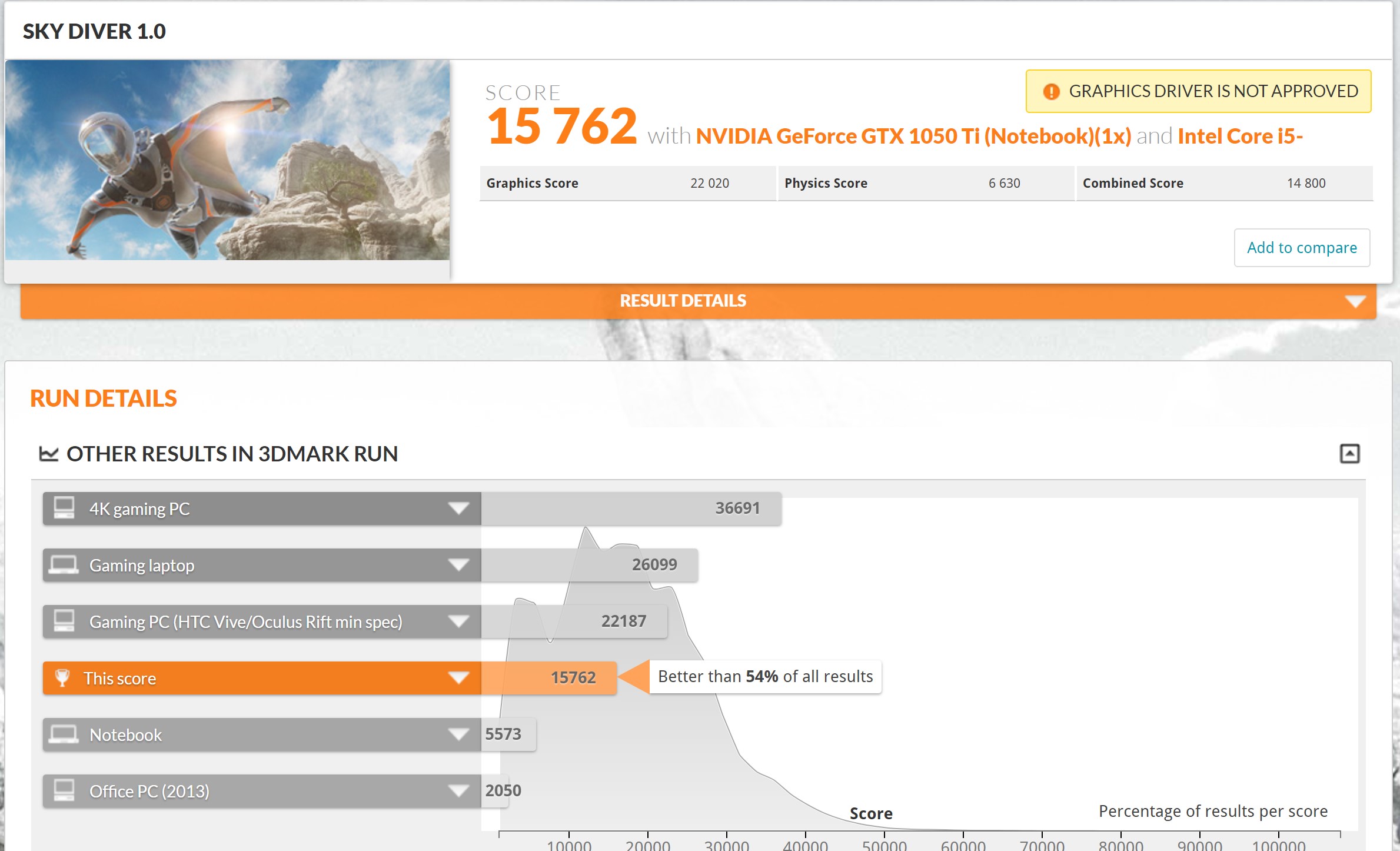Click the chart icon beside Other Results heading
The height and width of the screenshot is (851, 1400).
[x=49, y=454]
